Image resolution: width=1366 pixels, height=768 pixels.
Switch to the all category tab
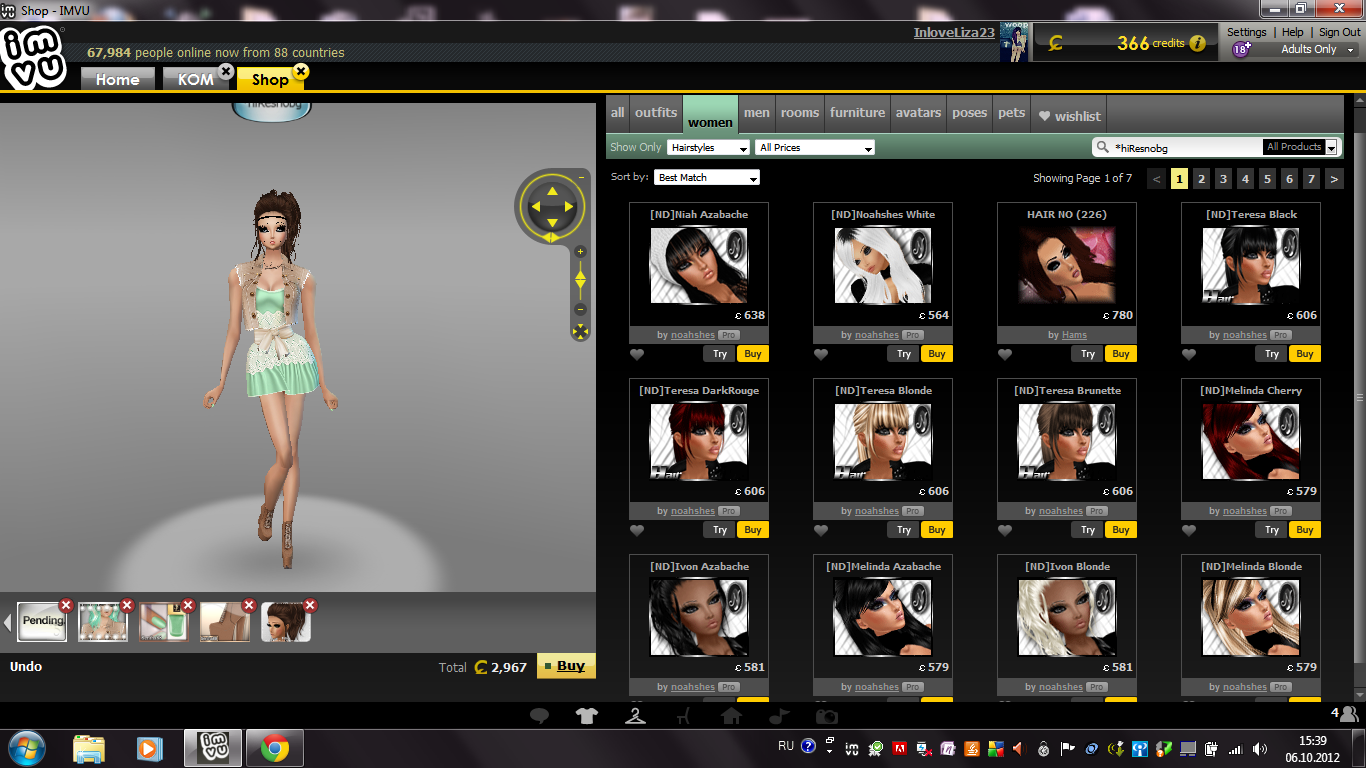point(617,113)
